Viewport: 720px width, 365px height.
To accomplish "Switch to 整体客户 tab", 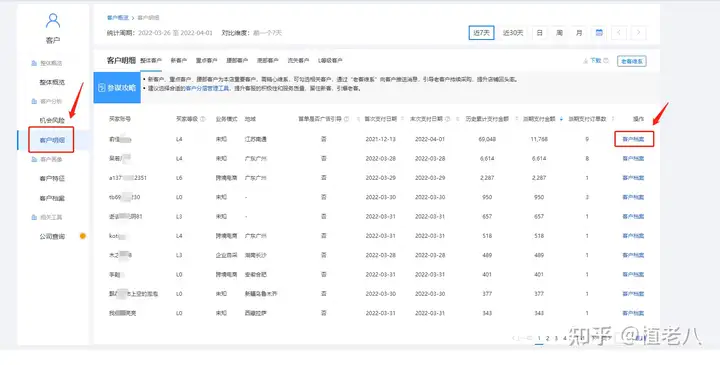I will (x=151, y=61).
